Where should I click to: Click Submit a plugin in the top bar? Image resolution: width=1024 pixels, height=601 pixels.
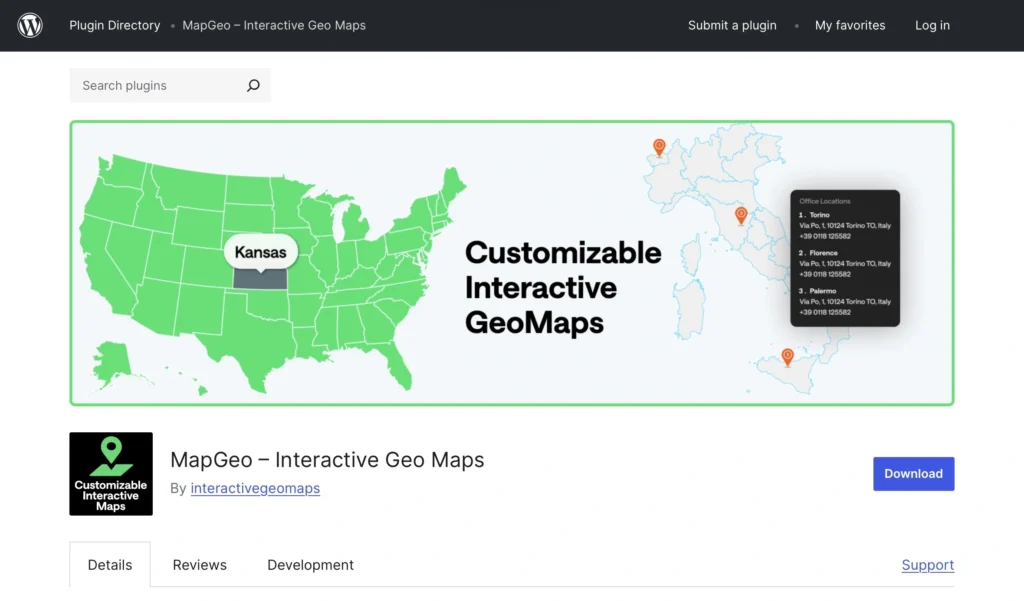(732, 25)
